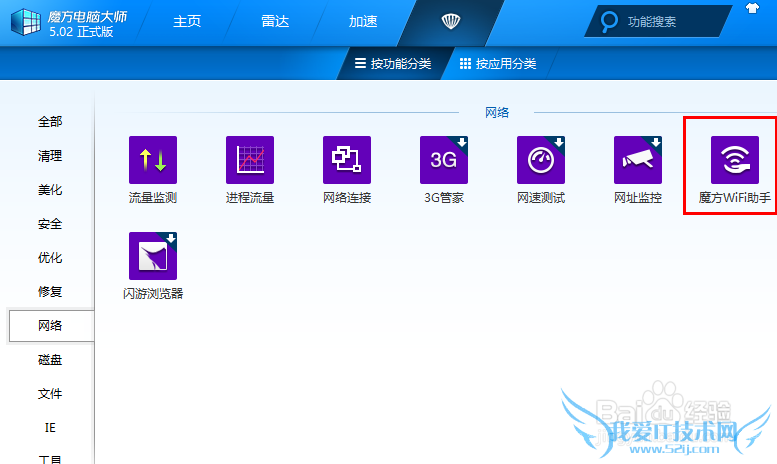Open the 网址监控 URL monitor icon
Viewport: 777px width, 464px height.
point(638,160)
